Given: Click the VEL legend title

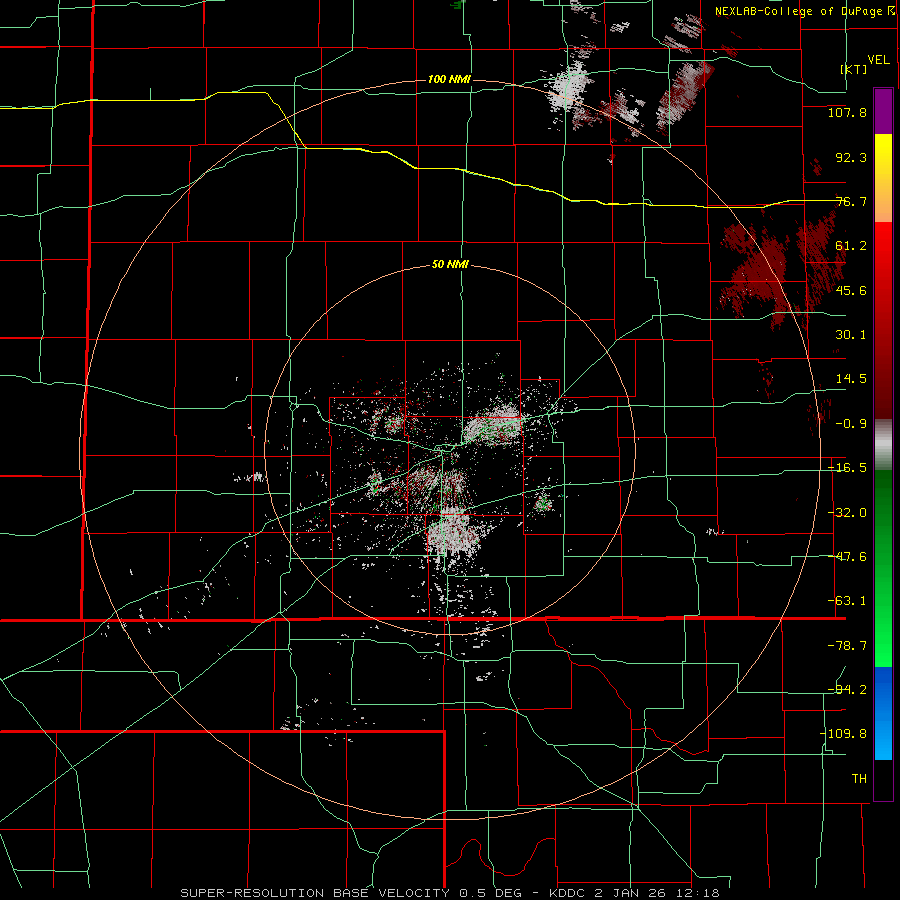Looking at the screenshot, I should (878, 60).
